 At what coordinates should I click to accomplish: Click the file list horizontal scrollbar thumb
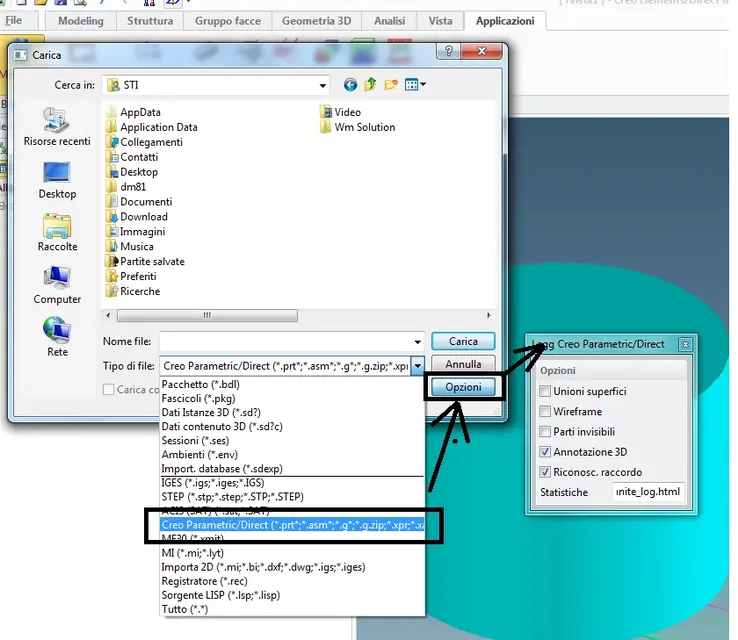207,315
